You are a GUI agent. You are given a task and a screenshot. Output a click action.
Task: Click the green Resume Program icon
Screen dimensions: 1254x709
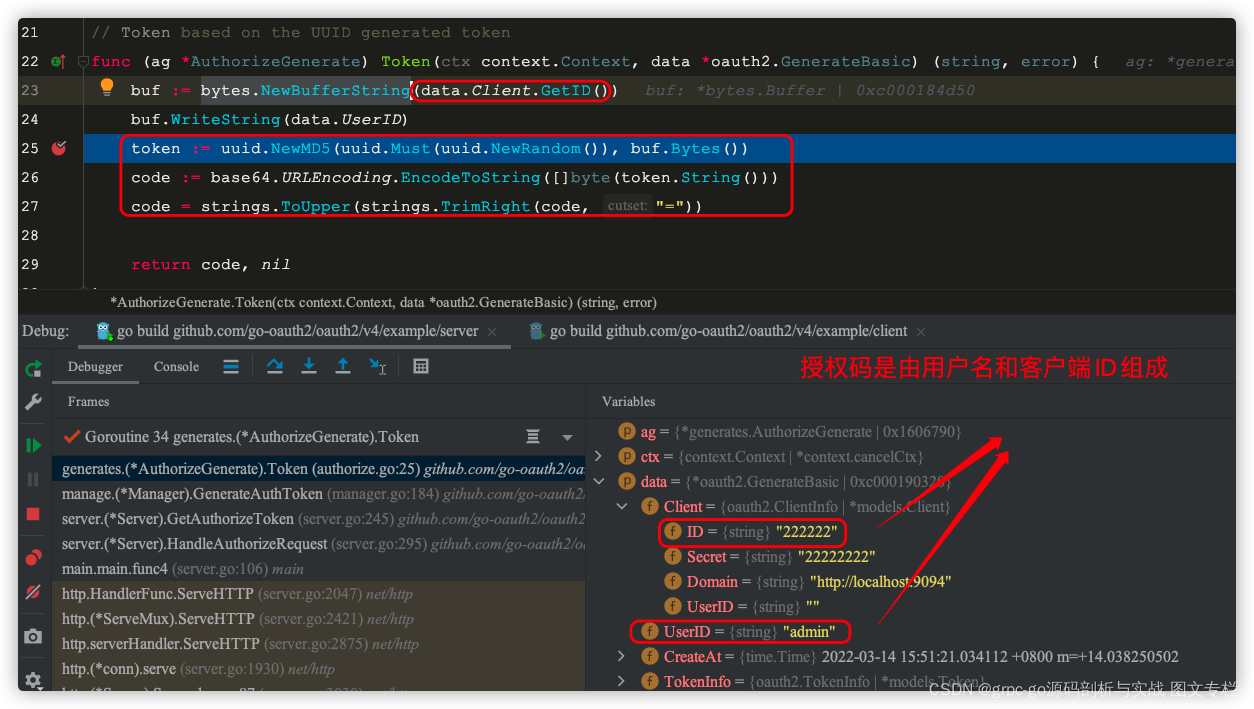click(33, 445)
